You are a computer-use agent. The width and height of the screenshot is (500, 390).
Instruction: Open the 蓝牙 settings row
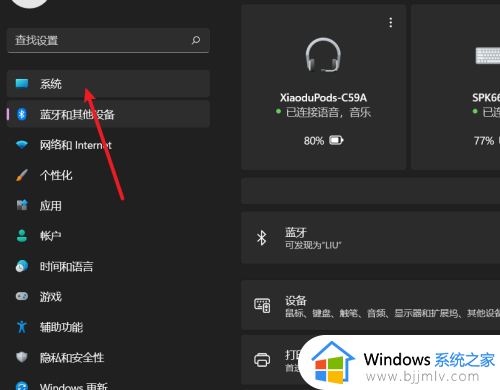pyautogui.click(x=370, y=238)
